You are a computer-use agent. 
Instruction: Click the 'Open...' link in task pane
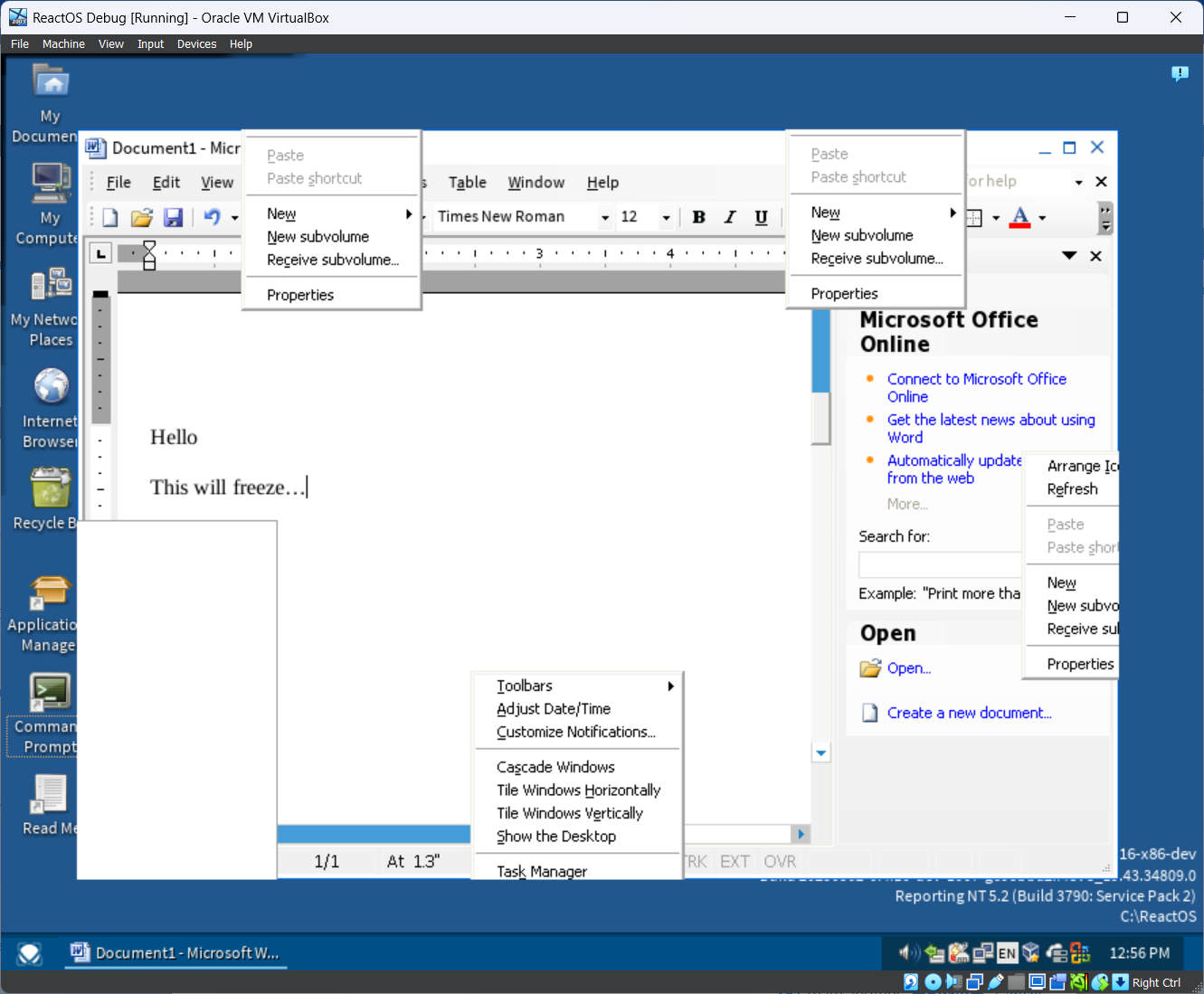coord(909,668)
